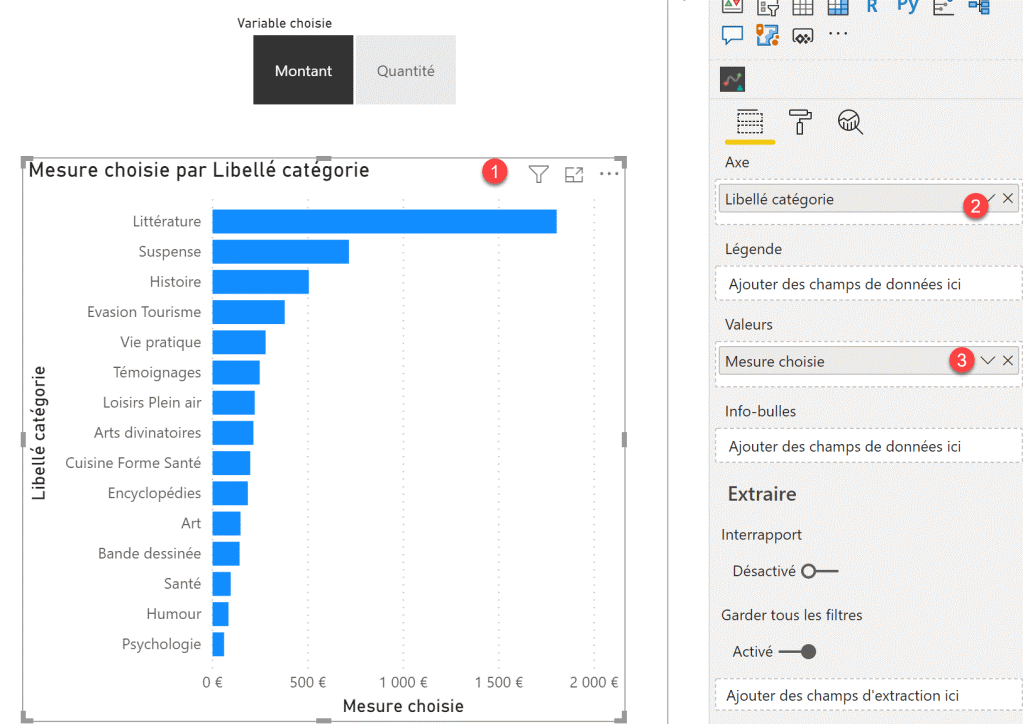Open the Mesure choisie value dropdown
Screen dimensions: 1023x724
pos(986,360)
